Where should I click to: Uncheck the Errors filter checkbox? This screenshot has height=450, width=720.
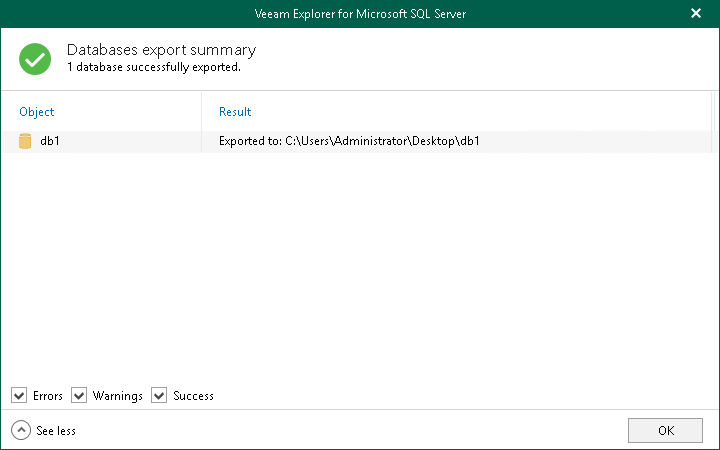click(x=19, y=396)
